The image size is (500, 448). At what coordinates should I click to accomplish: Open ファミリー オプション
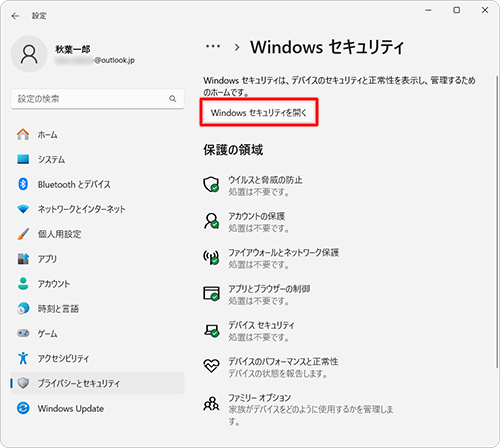(259, 398)
